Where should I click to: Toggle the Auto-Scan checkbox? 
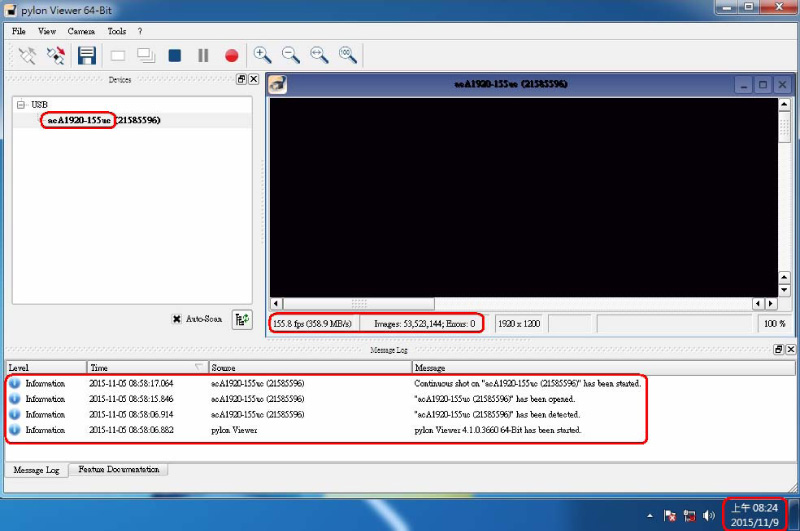click(176, 319)
